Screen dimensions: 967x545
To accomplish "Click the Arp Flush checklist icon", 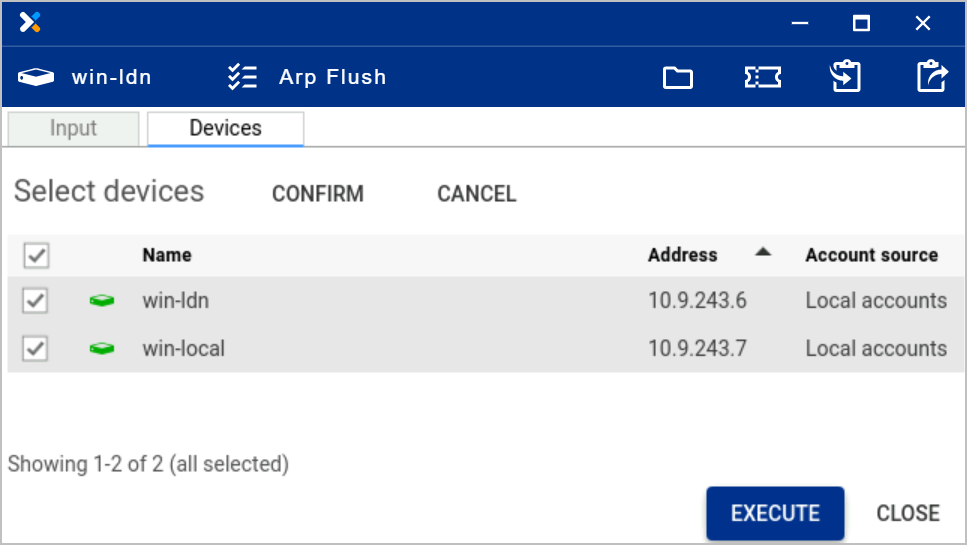I will [x=242, y=77].
